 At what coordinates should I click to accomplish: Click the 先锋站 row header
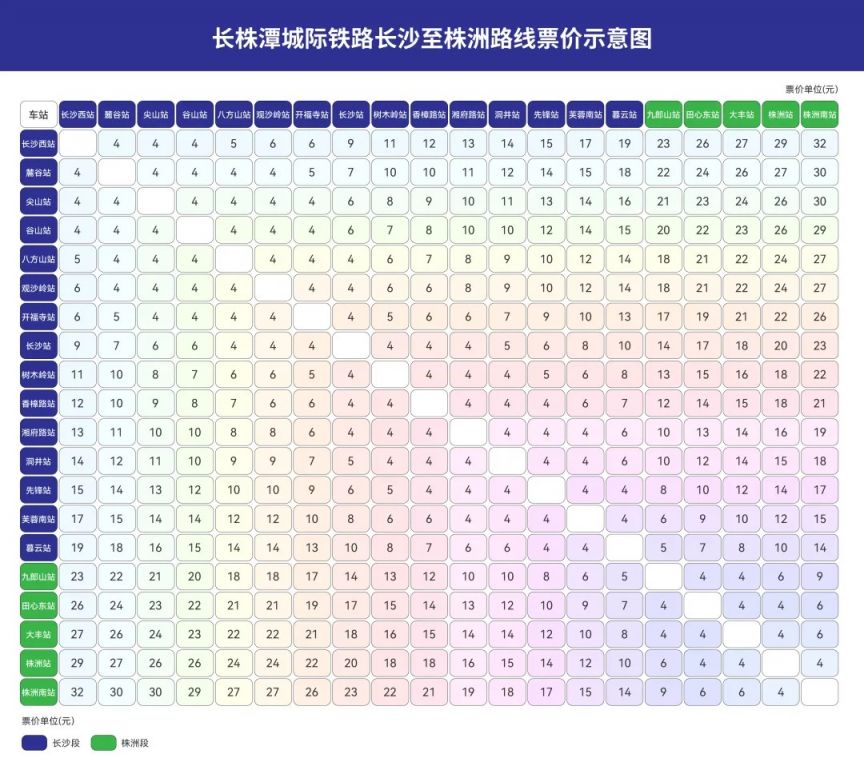tap(38, 490)
